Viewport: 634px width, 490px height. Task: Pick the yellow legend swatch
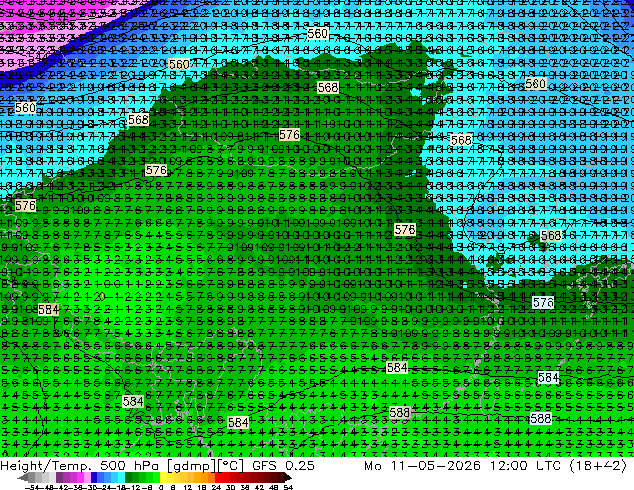(163, 478)
